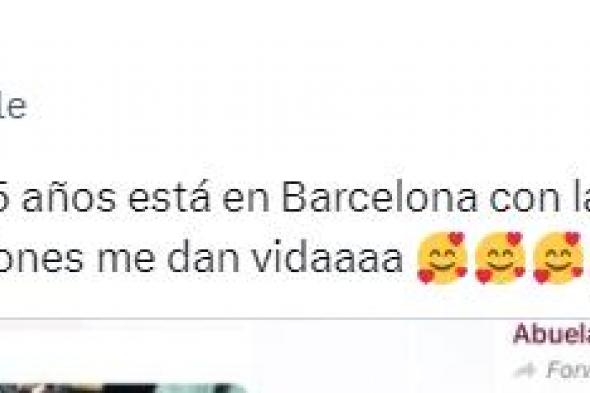Image resolution: width=590 pixels, height=393 pixels.
Task: Click the word en before Barcelona
Action: tap(246, 202)
